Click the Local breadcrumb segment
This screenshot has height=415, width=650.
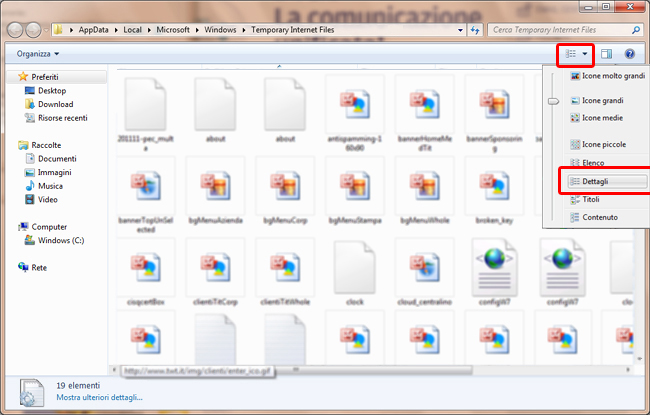(x=132, y=30)
